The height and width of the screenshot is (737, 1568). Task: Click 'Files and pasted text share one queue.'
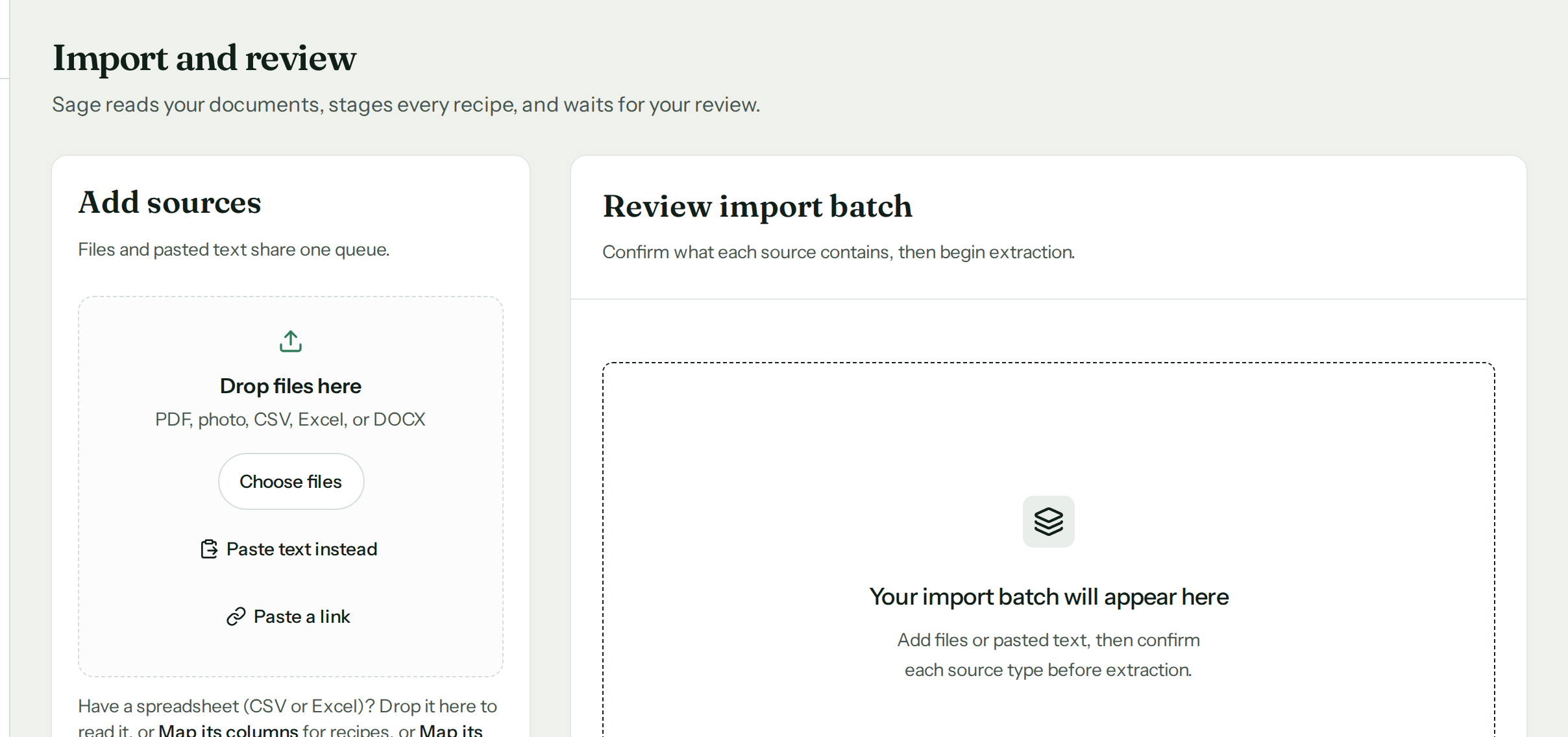tap(234, 250)
